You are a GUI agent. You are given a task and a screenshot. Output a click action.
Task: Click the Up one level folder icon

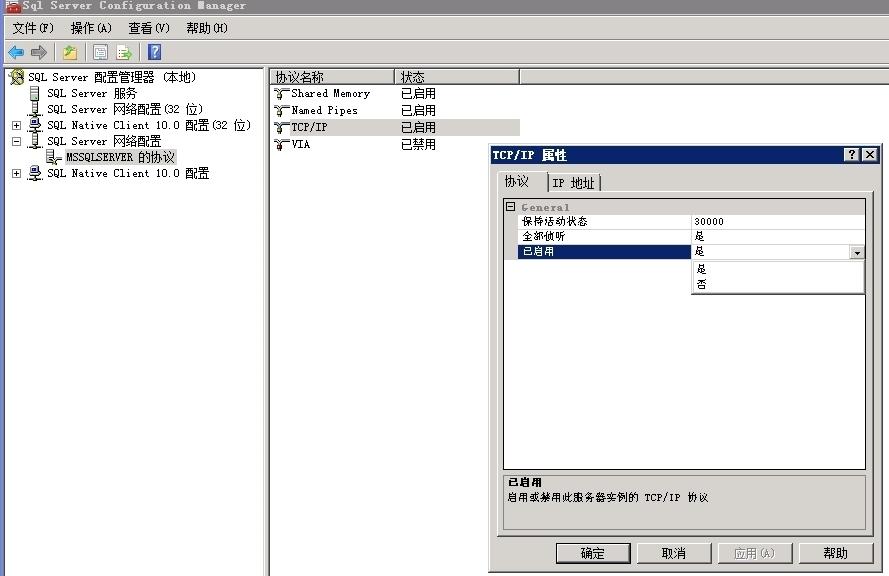(x=70, y=53)
